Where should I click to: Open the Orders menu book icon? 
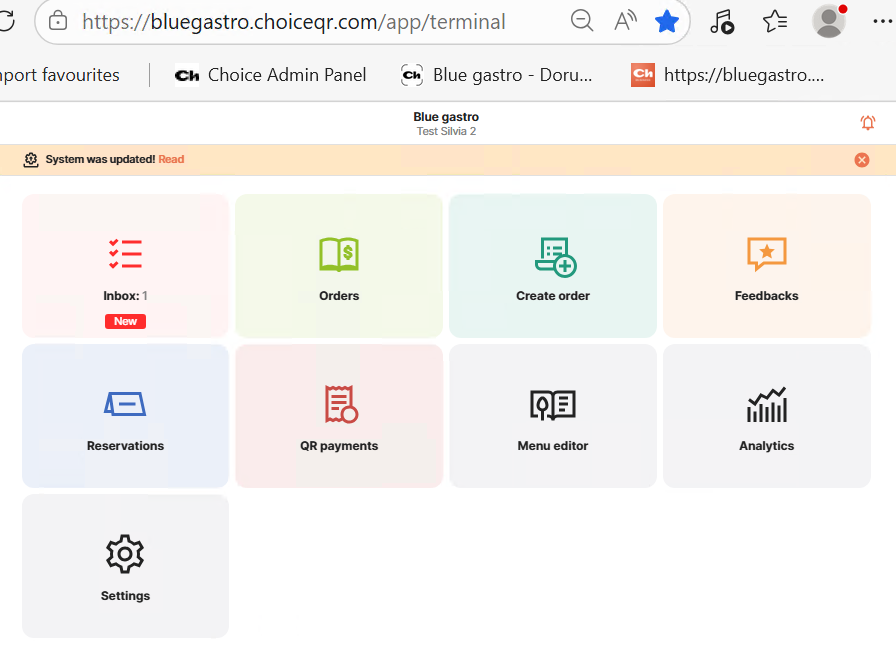click(339, 254)
